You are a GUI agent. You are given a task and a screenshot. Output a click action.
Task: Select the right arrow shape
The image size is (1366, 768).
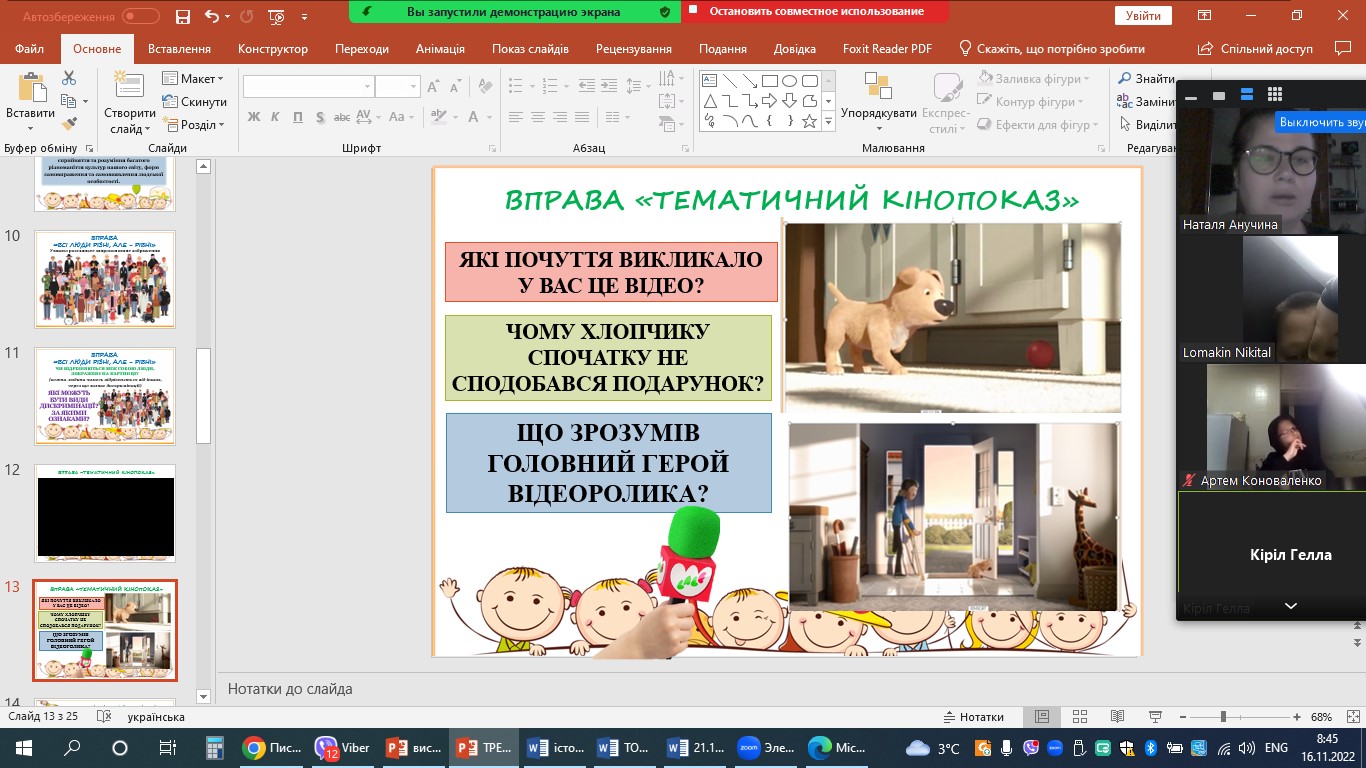pos(769,101)
